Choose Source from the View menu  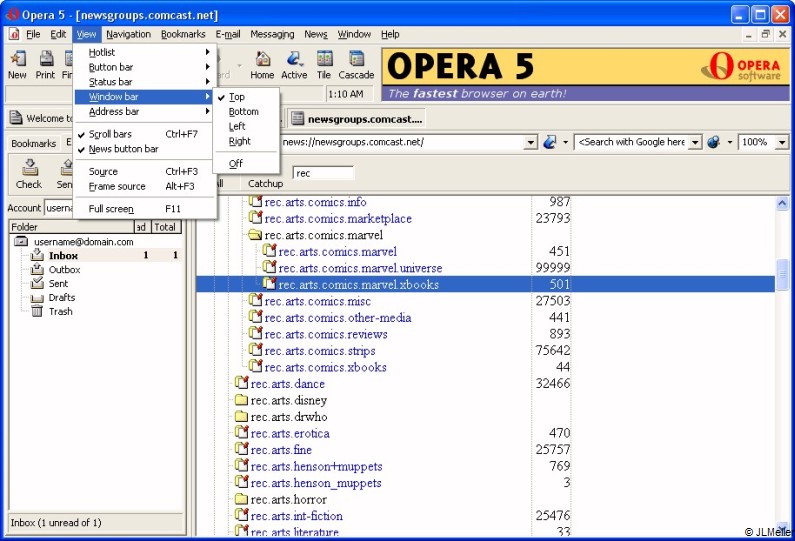143,171
